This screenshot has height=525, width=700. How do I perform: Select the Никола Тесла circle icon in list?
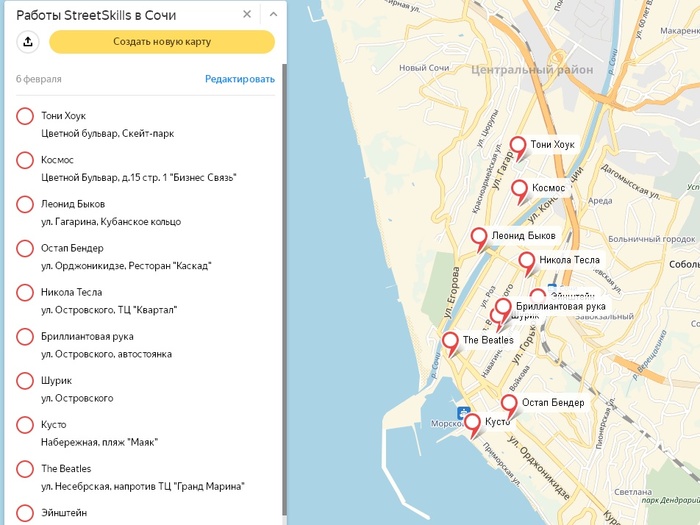25,293
